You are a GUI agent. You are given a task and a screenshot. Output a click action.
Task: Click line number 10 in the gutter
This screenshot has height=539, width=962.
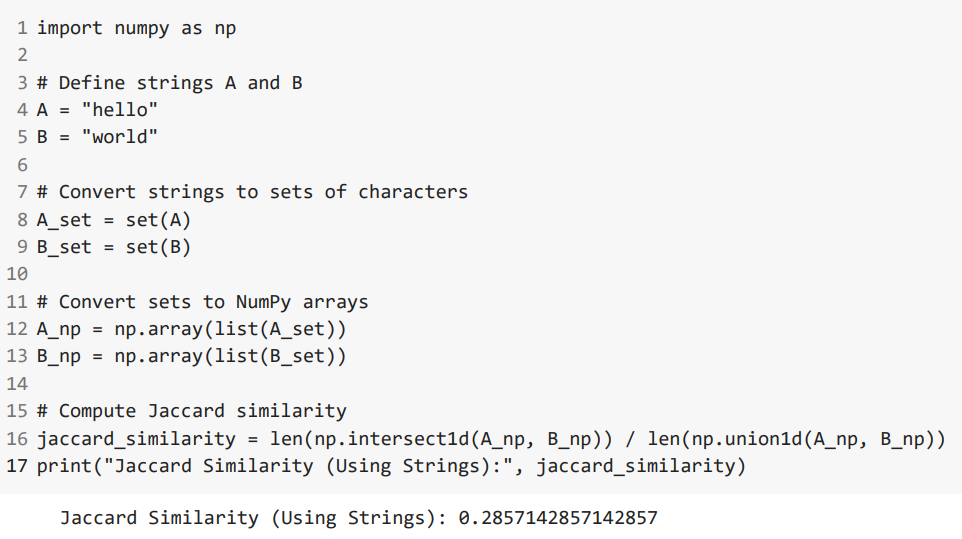point(17,274)
